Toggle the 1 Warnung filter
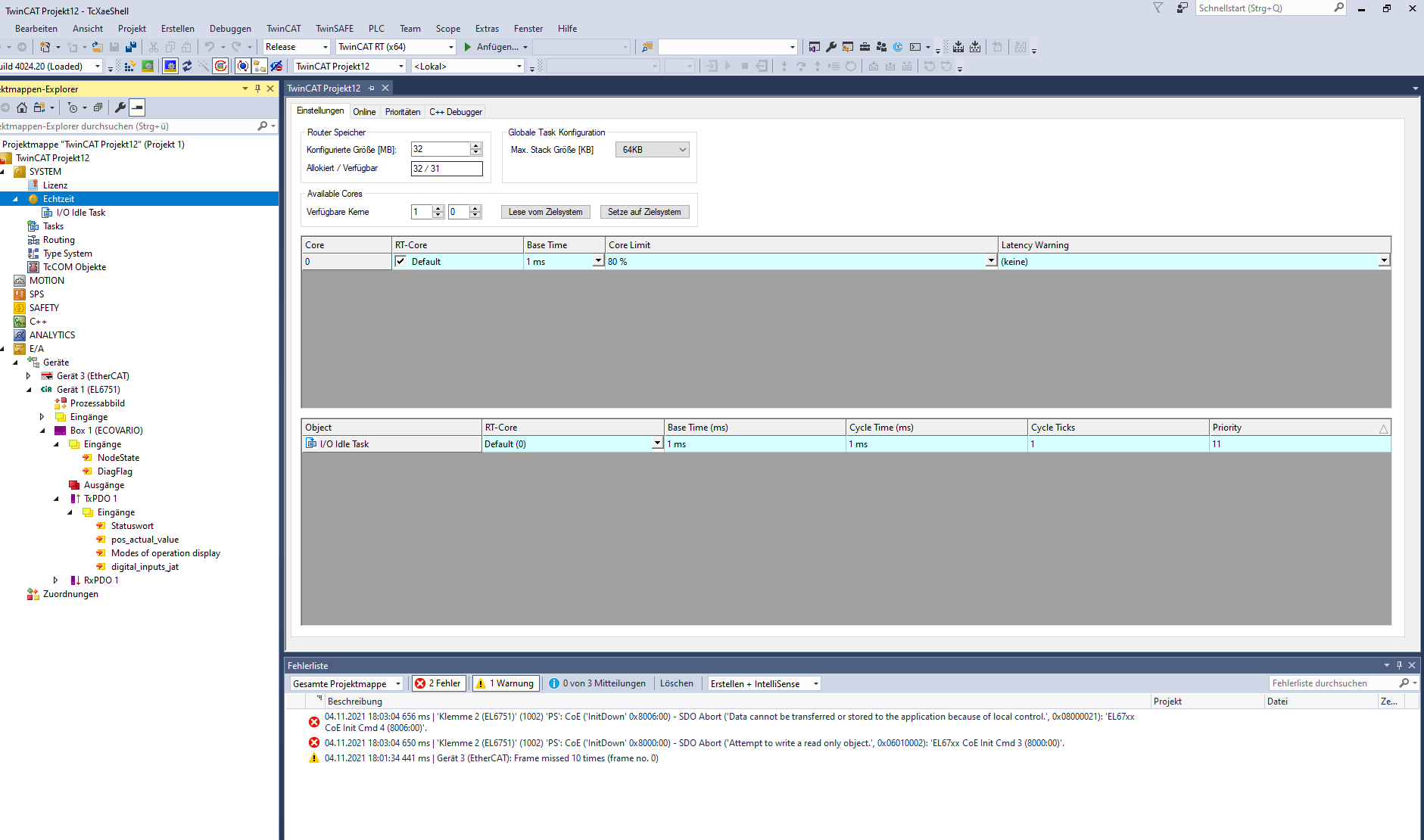 pyautogui.click(x=505, y=683)
